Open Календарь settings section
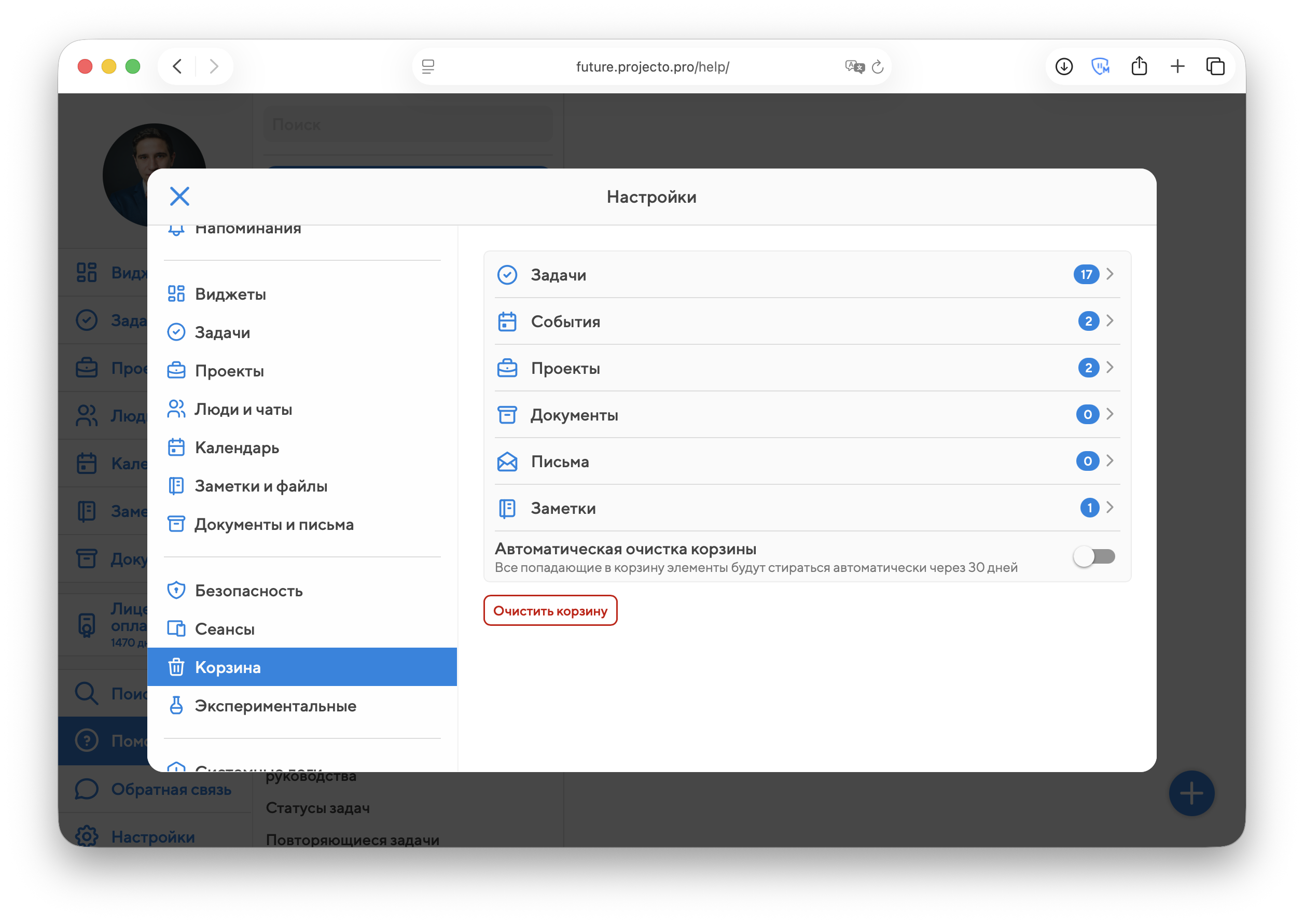 237,448
